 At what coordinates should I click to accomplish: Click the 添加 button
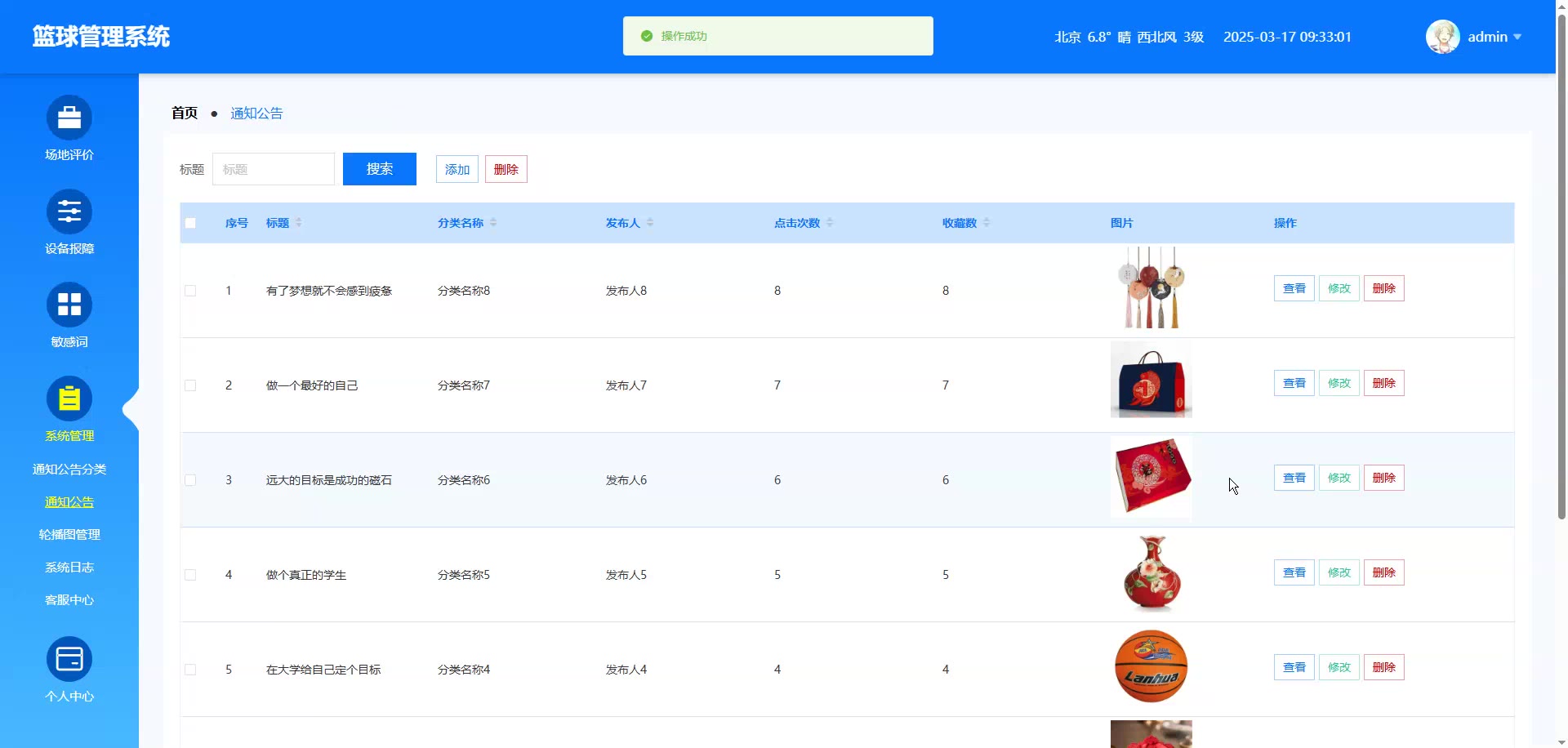(x=457, y=169)
